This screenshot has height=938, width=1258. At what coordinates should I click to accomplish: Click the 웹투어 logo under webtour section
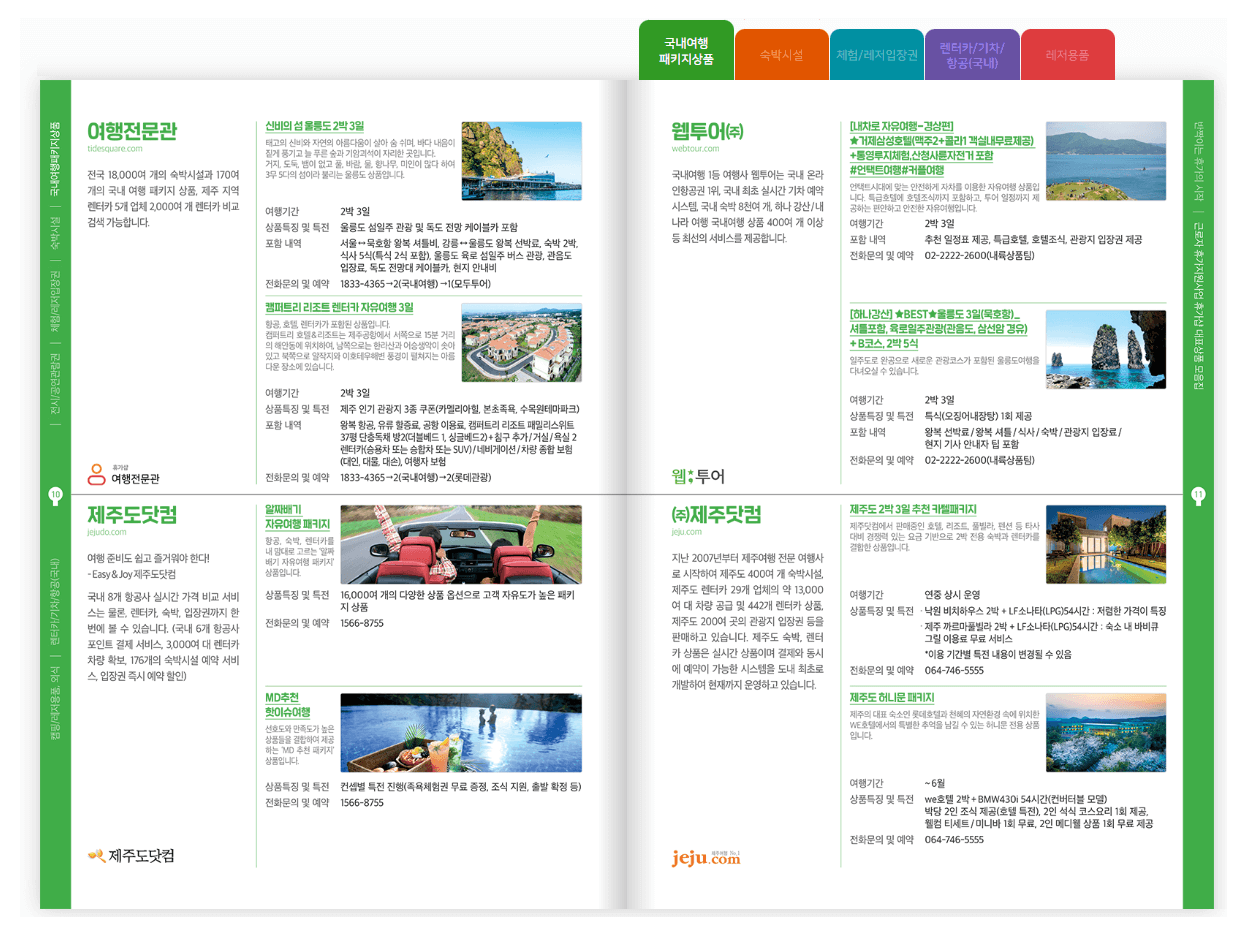pyautogui.click(x=698, y=475)
